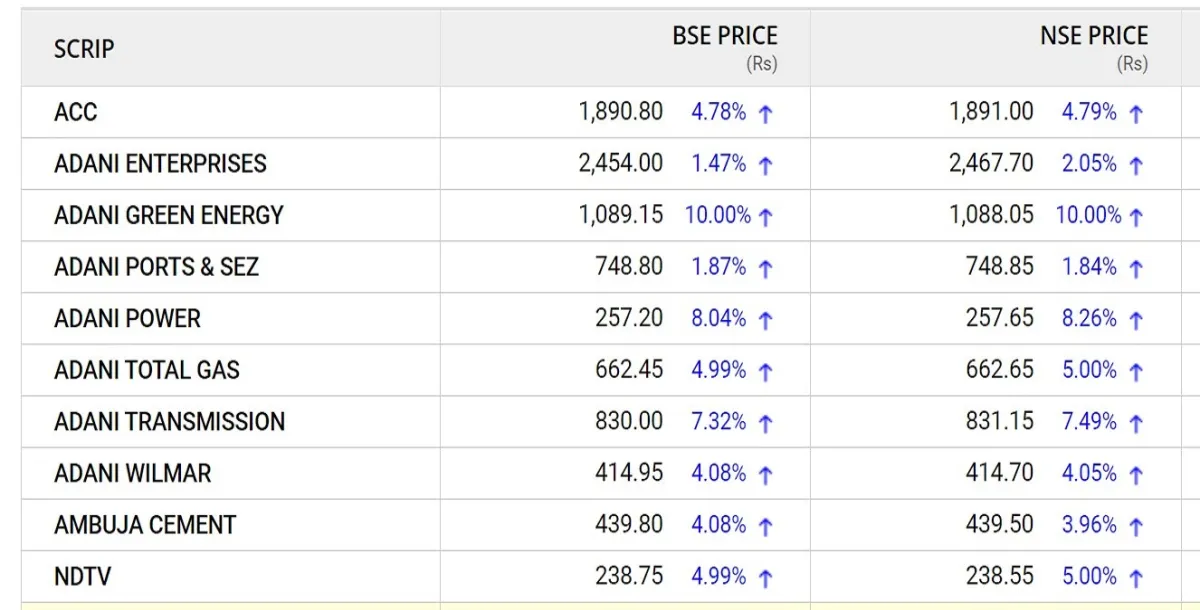This screenshot has width=1200, height=610.
Task: Click the up arrow next to Ambuja Cement BSE 4.08%
Action: click(x=766, y=526)
